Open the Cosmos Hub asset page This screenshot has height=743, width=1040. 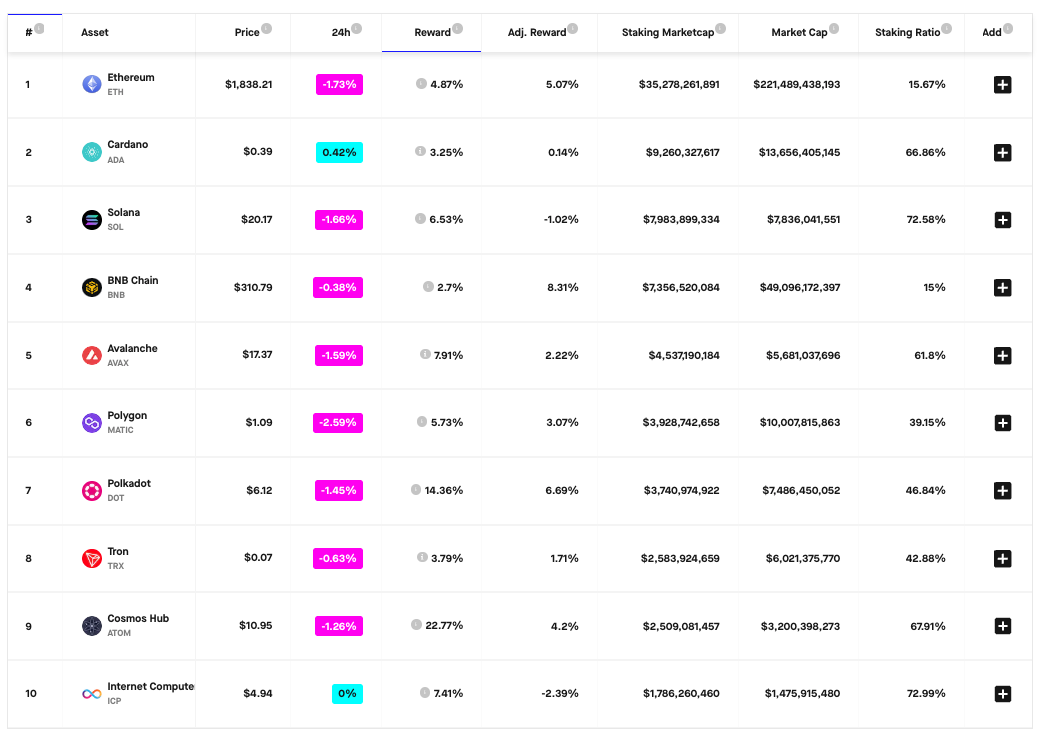(138, 619)
